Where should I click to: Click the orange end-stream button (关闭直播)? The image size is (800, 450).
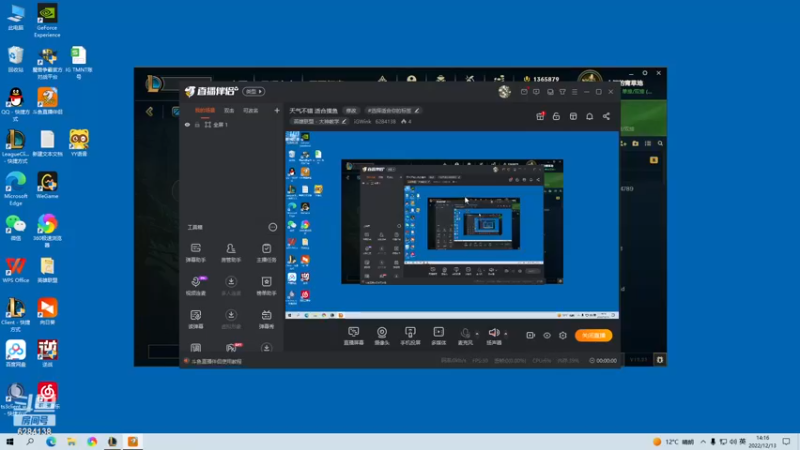tap(593, 335)
